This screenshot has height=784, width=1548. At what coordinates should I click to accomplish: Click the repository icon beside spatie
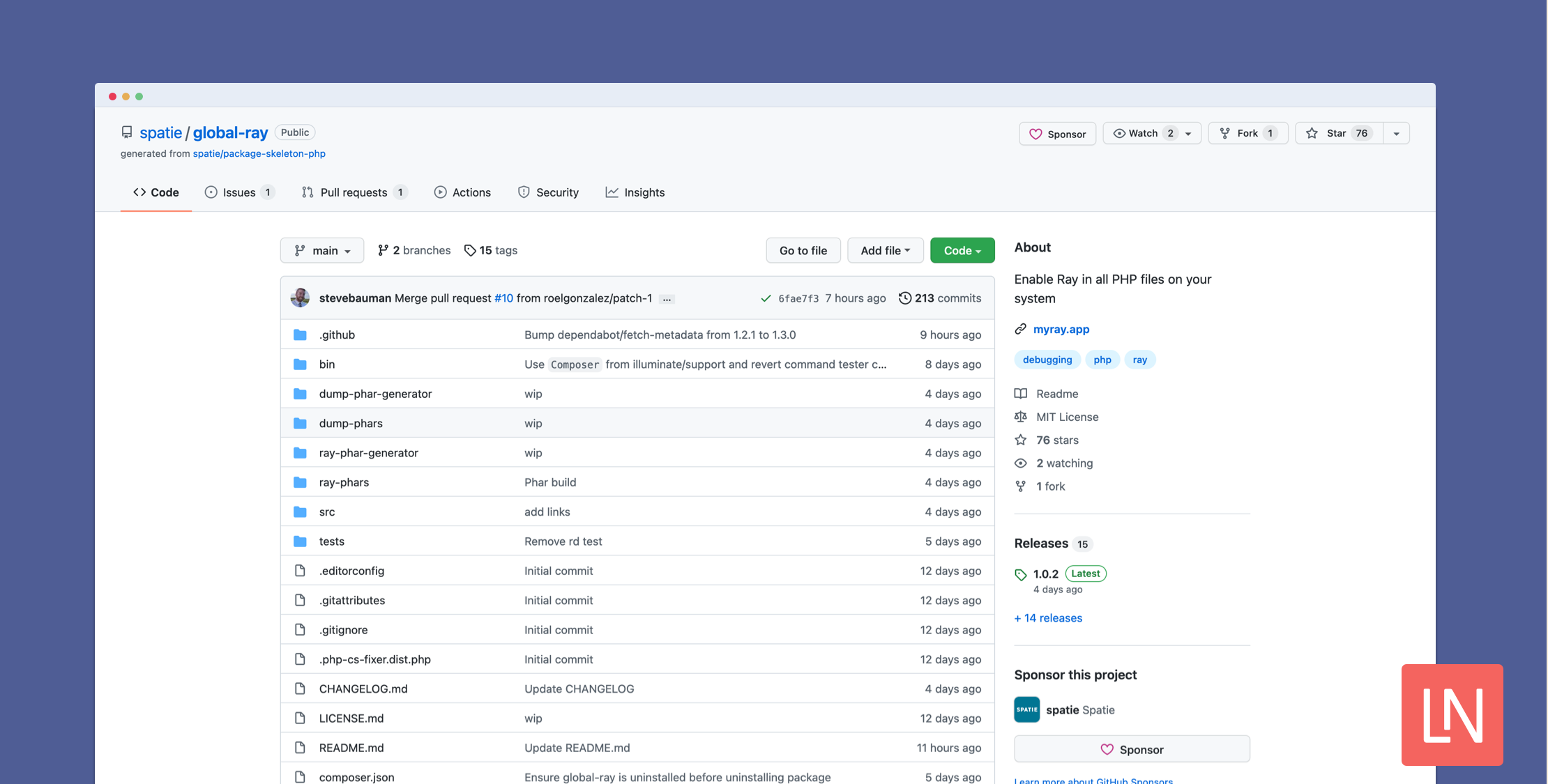point(127,132)
